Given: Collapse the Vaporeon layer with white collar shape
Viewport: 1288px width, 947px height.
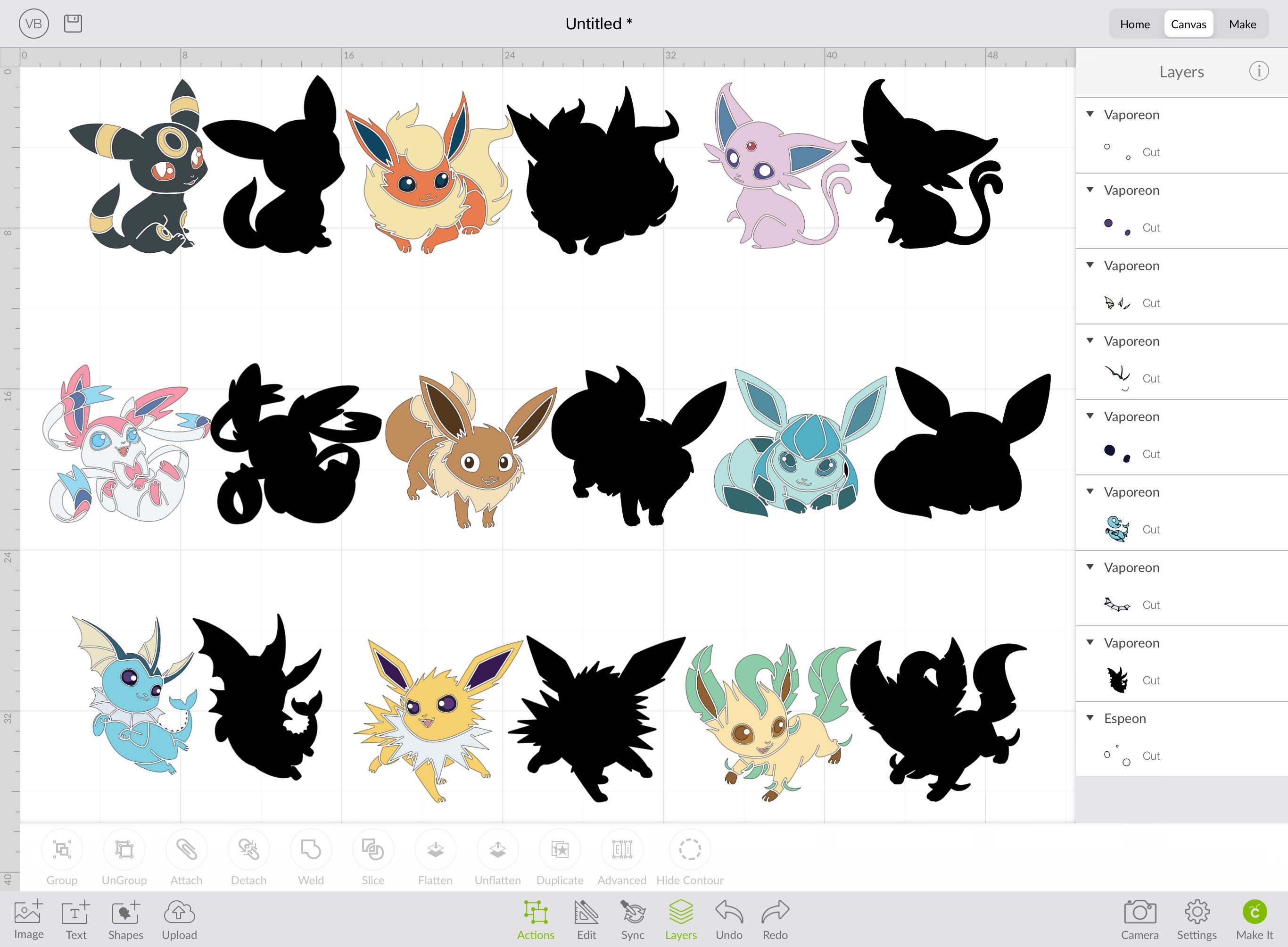Looking at the screenshot, I should pyautogui.click(x=1090, y=567).
